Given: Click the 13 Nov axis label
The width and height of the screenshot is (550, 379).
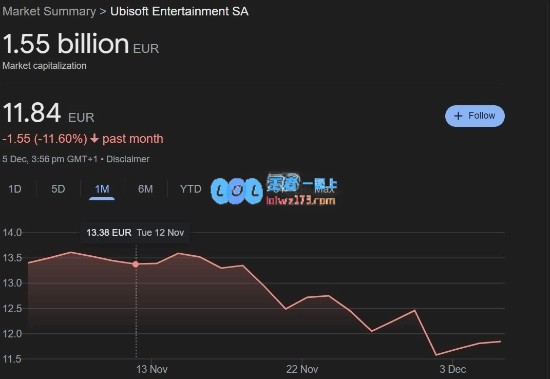Looking at the screenshot, I should pos(152,369).
